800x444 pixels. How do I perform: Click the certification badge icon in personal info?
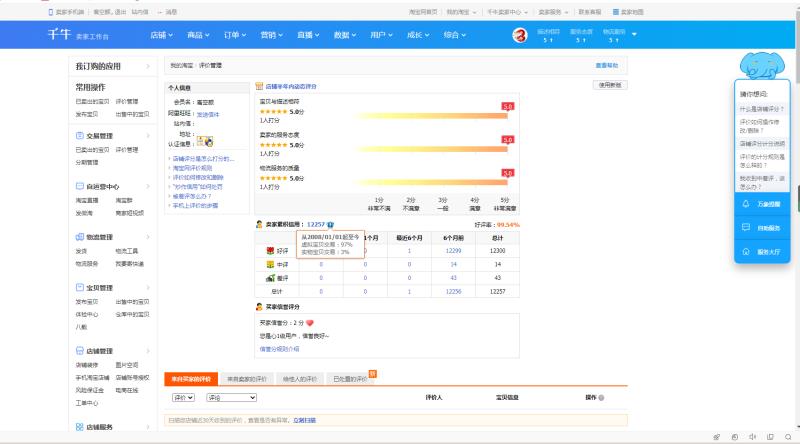point(205,142)
